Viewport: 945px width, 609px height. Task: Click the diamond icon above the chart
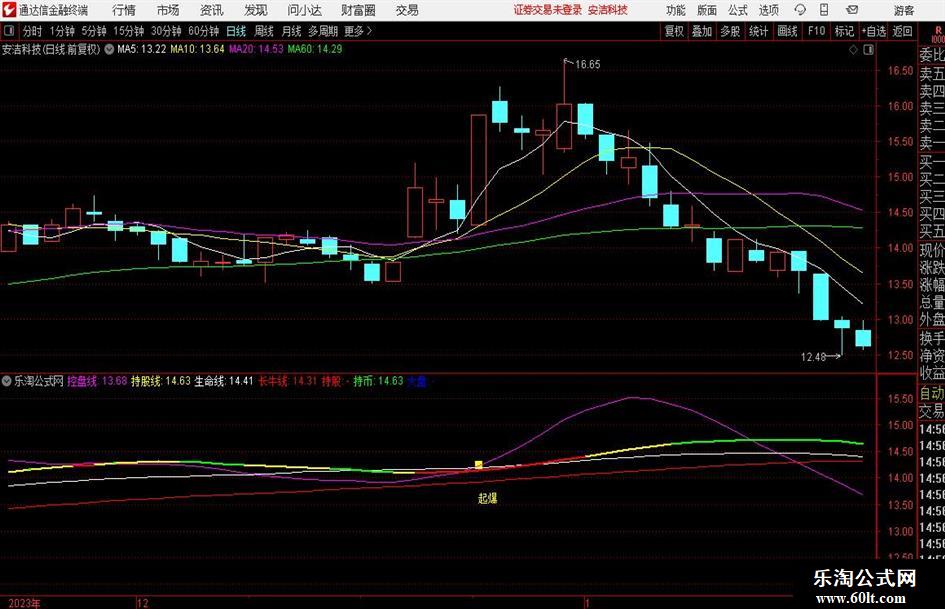point(853,49)
